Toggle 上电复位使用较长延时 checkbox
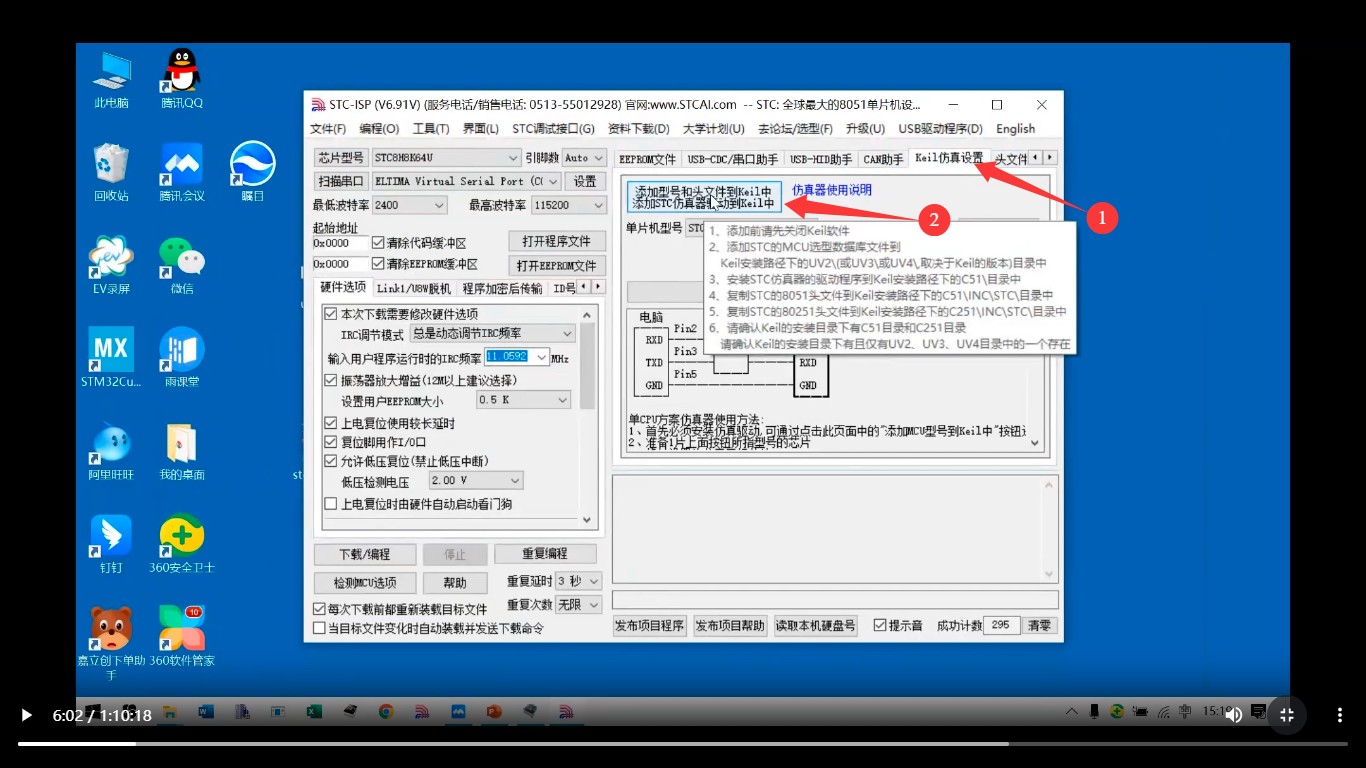 tap(331, 423)
